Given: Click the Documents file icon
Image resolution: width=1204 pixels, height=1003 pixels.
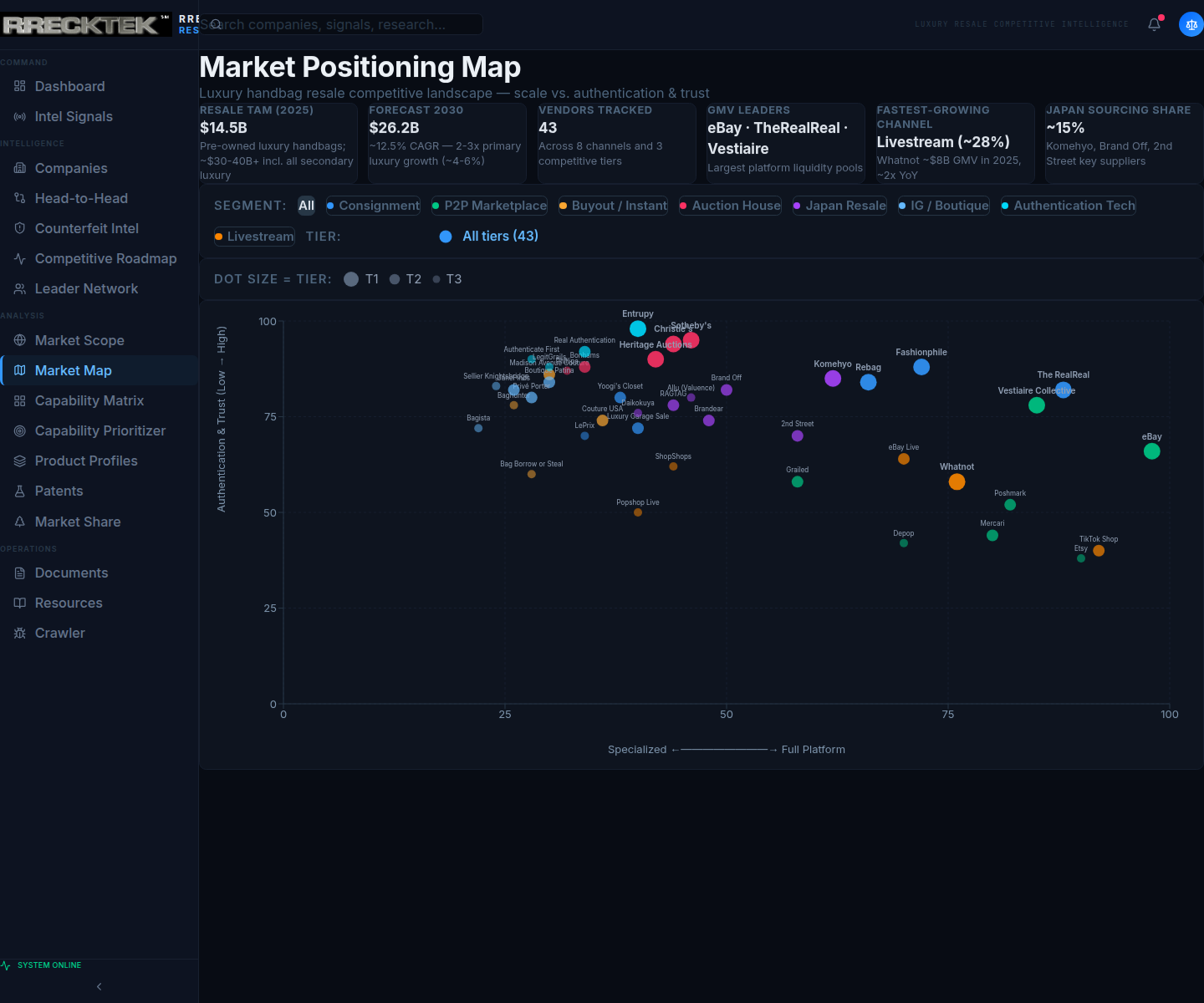Looking at the screenshot, I should pyautogui.click(x=20, y=573).
